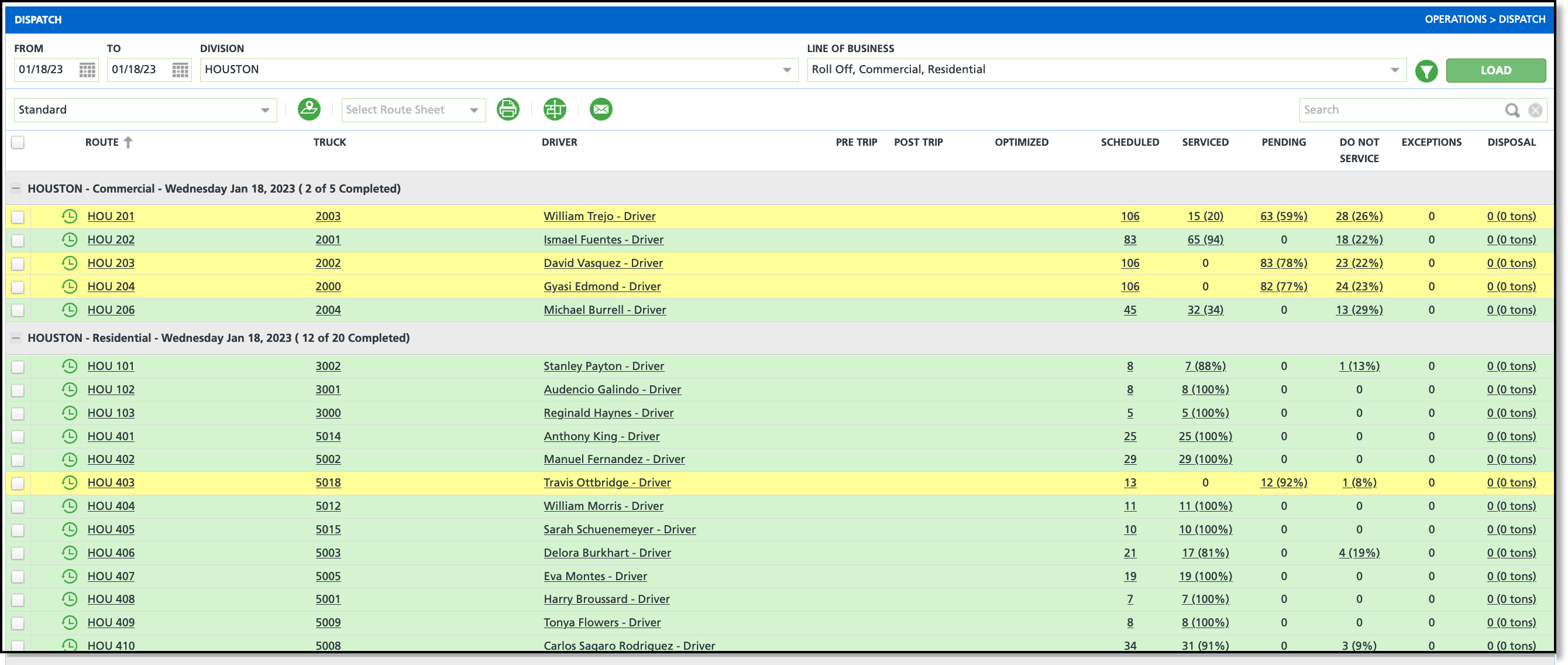The height and width of the screenshot is (665, 1568).
Task: Open the TO date calendar picker
Action: 180,70
